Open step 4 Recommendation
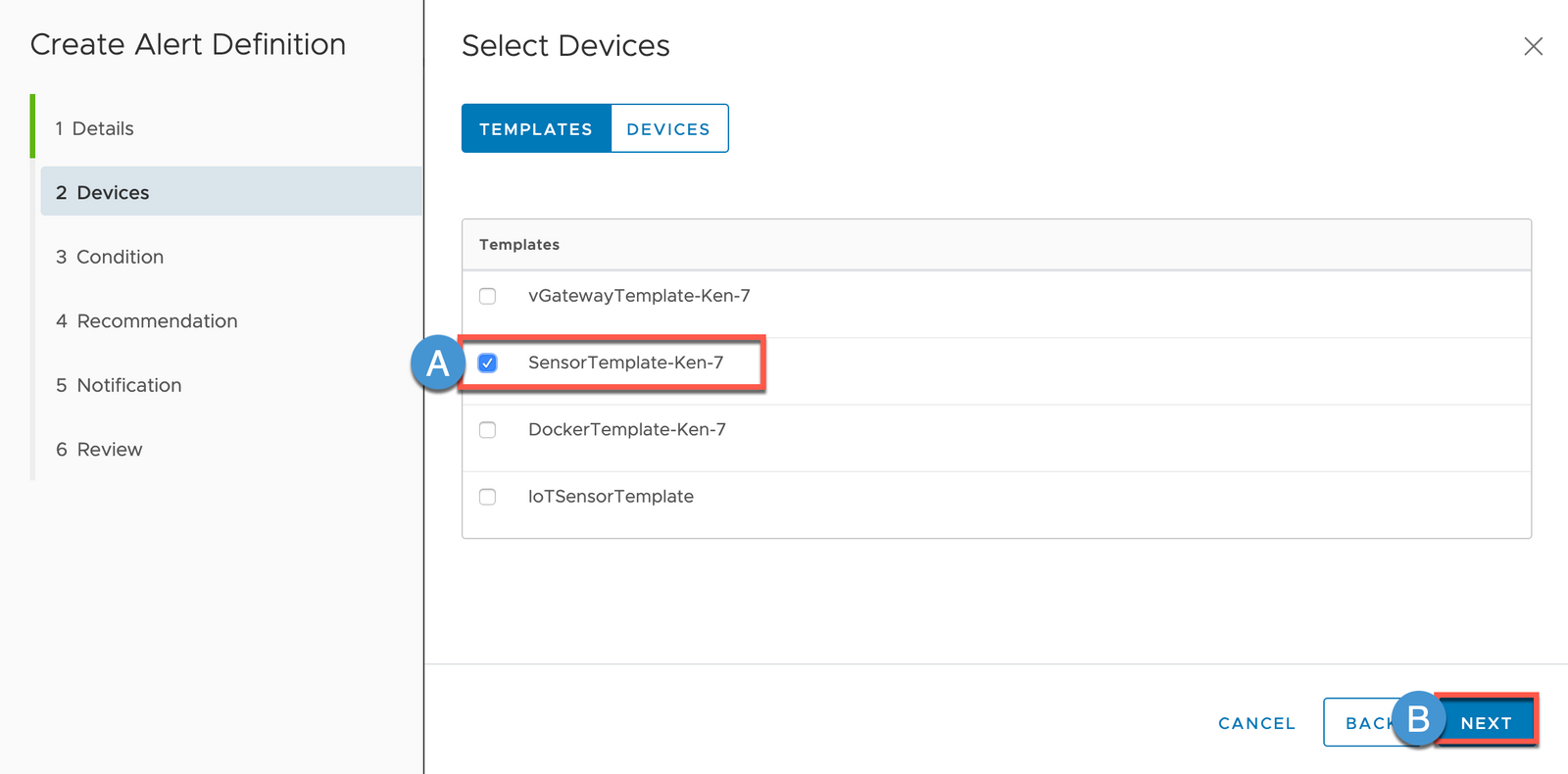 point(157,321)
